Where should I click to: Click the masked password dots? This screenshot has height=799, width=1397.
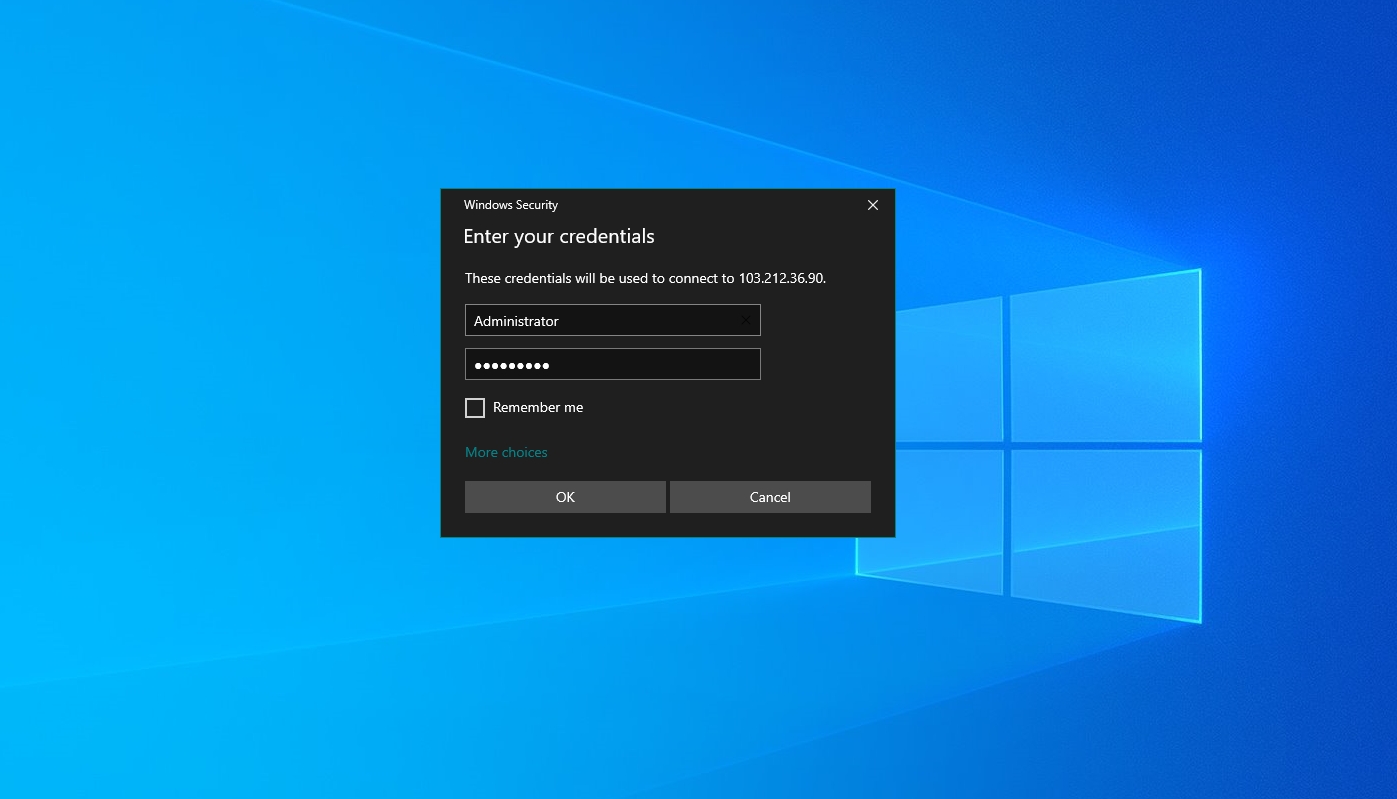click(512, 365)
